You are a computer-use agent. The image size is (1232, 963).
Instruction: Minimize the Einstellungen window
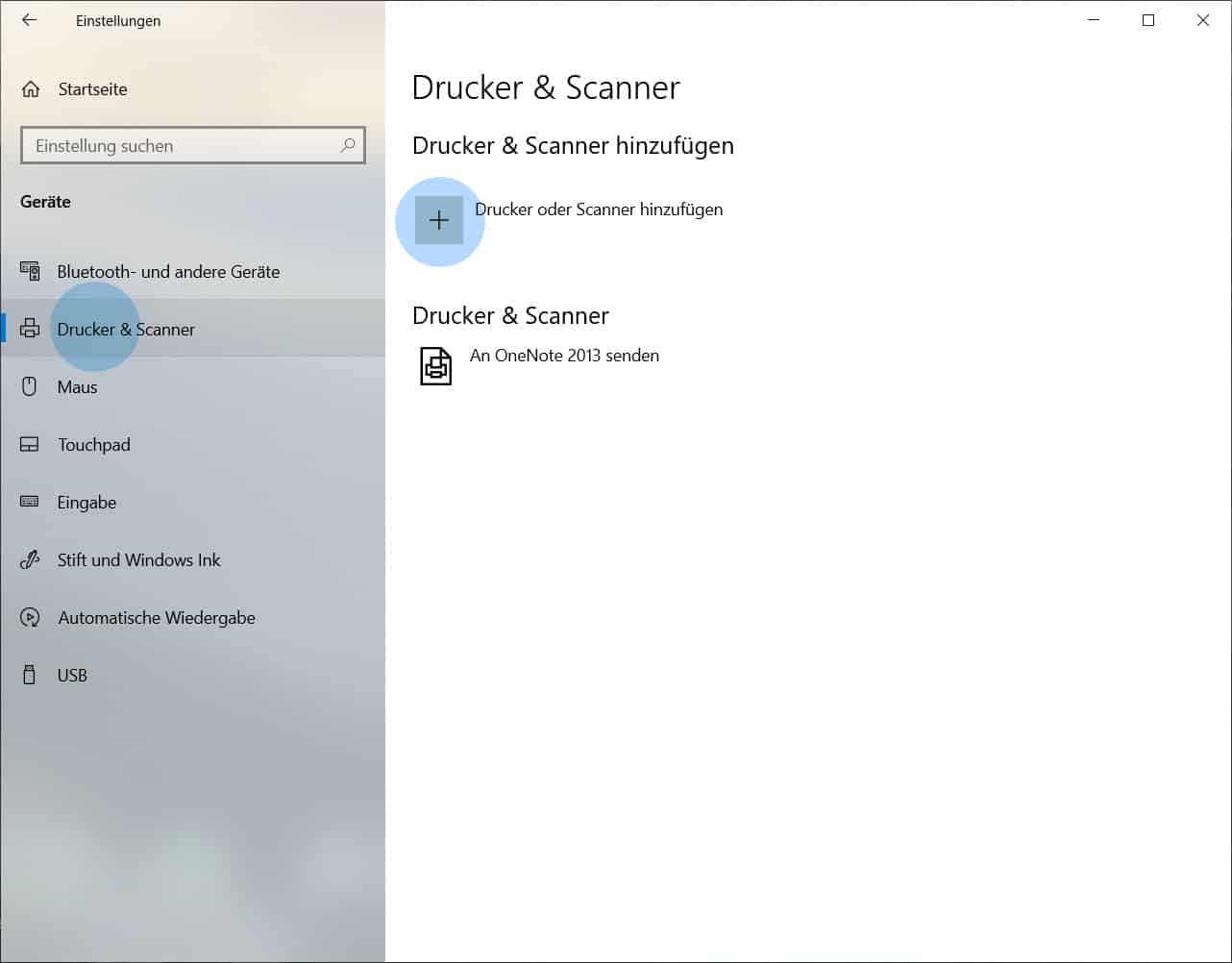click(x=1094, y=20)
